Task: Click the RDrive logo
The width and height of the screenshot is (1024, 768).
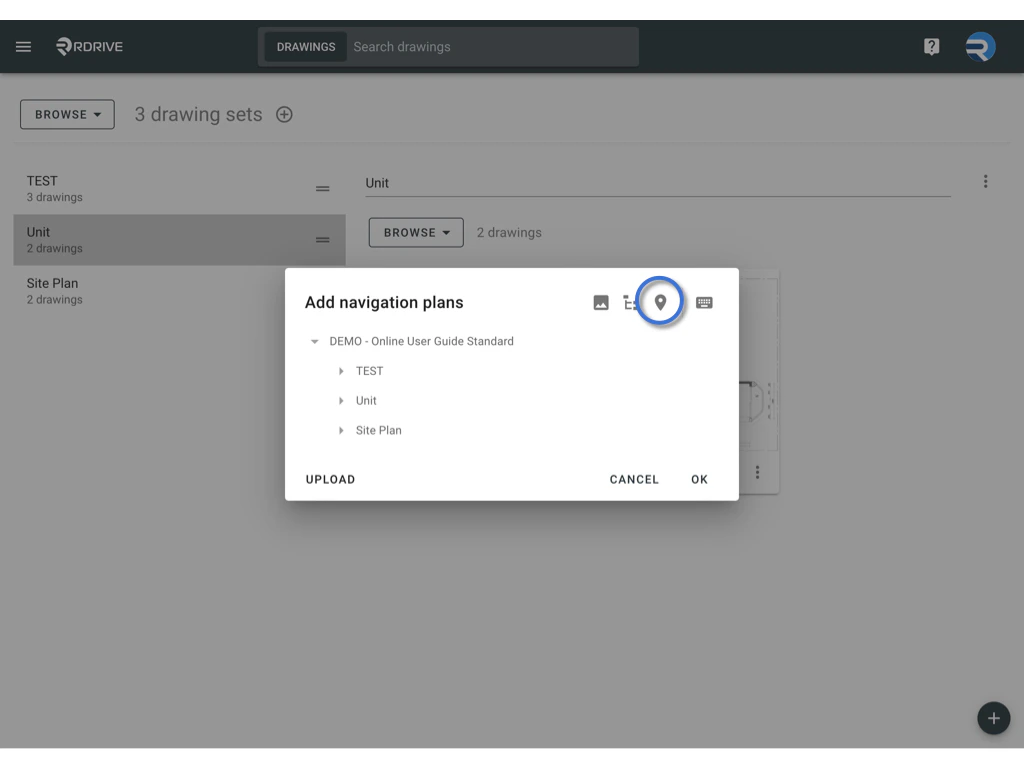Action: (88, 46)
